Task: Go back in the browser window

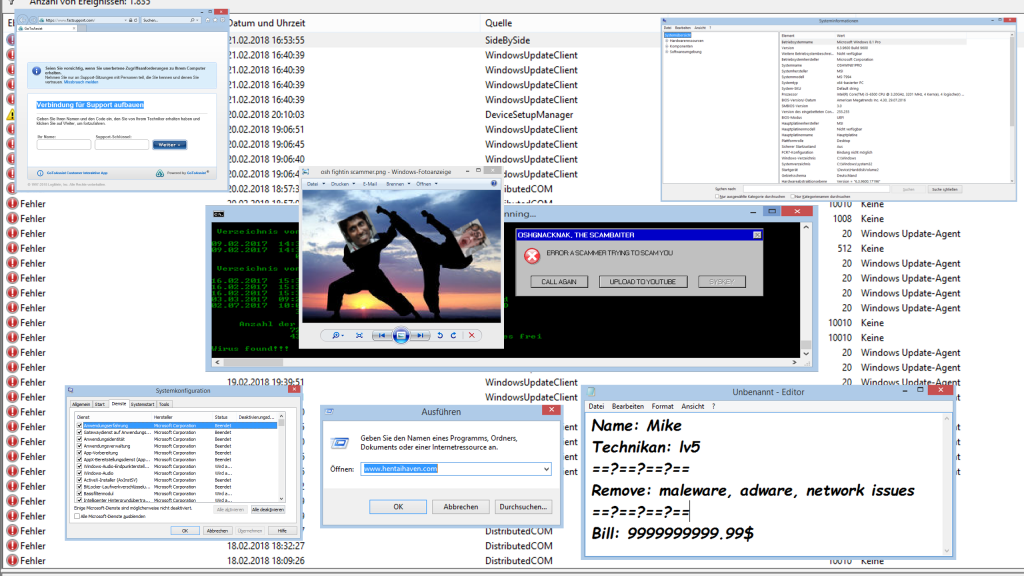Action: click(x=23, y=20)
